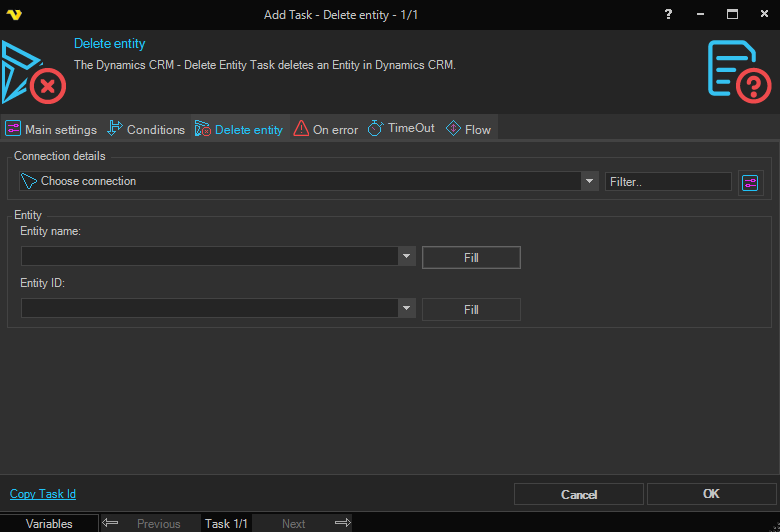The width and height of the screenshot is (780, 532).
Task: Expand the Entity ID dropdown arrow
Action: pos(407,309)
